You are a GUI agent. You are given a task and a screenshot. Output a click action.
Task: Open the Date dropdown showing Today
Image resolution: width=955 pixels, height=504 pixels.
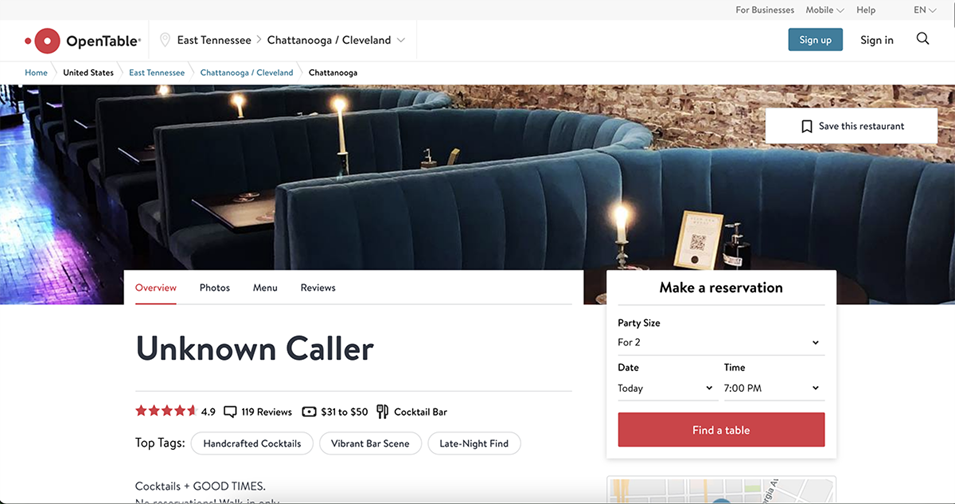pyautogui.click(x=666, y=388)
